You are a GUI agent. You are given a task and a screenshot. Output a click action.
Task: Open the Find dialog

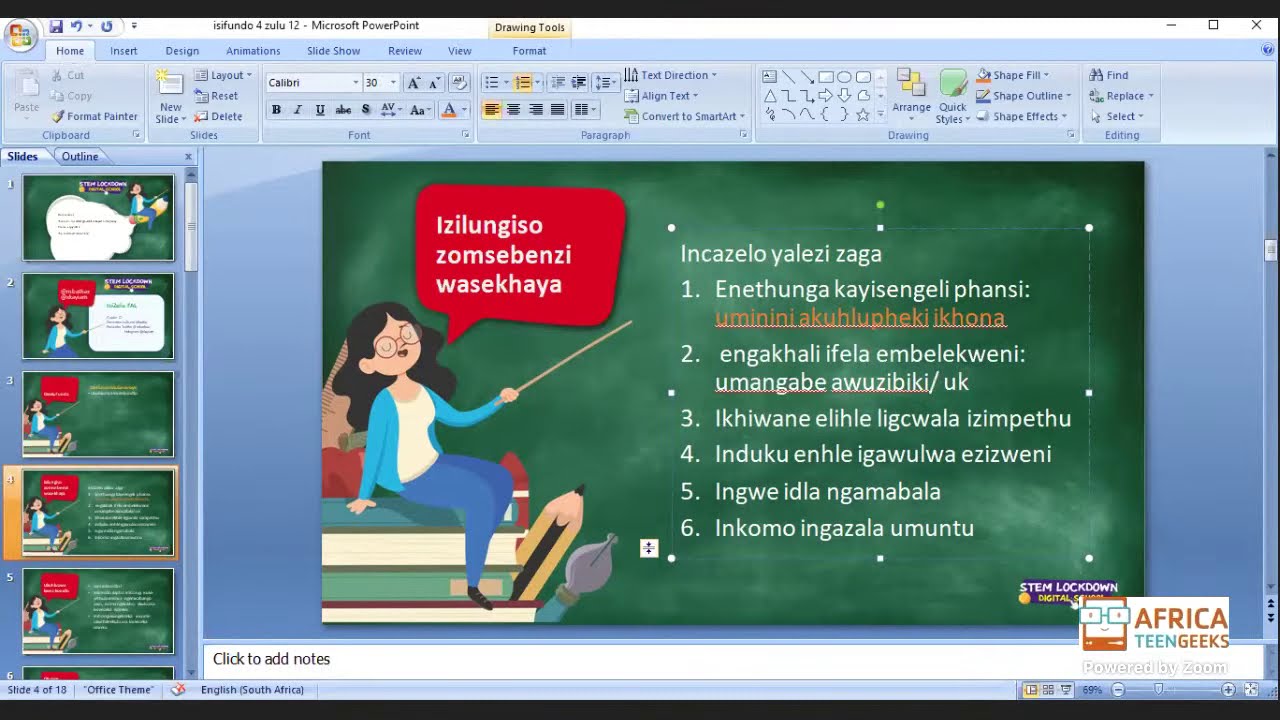[x=1109, y=75]
